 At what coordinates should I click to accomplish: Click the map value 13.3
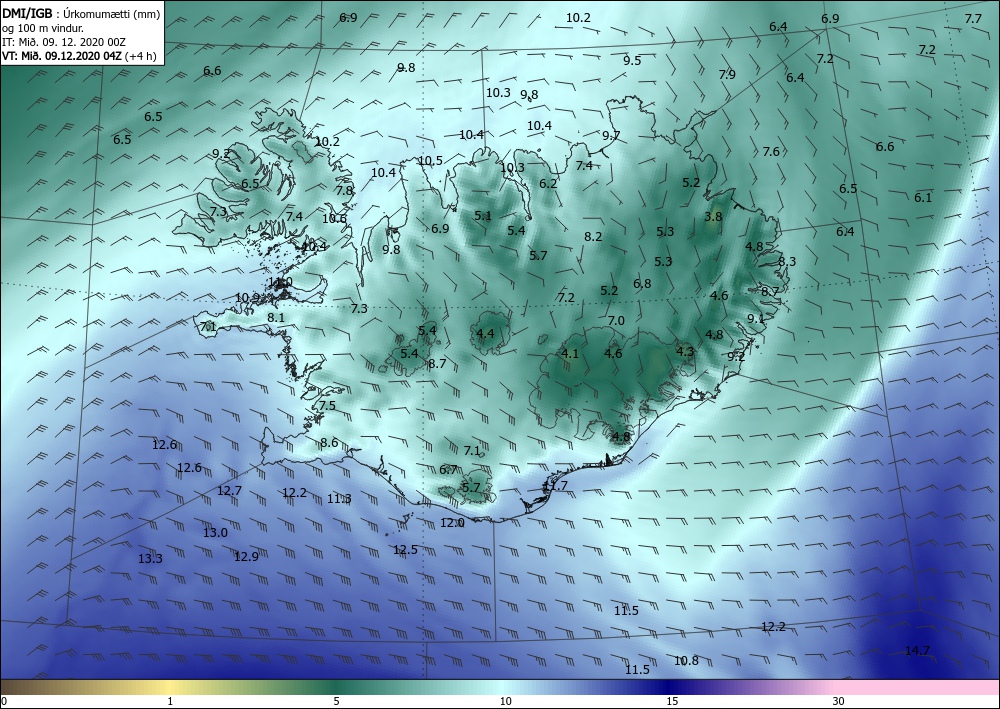coord(151,559)
